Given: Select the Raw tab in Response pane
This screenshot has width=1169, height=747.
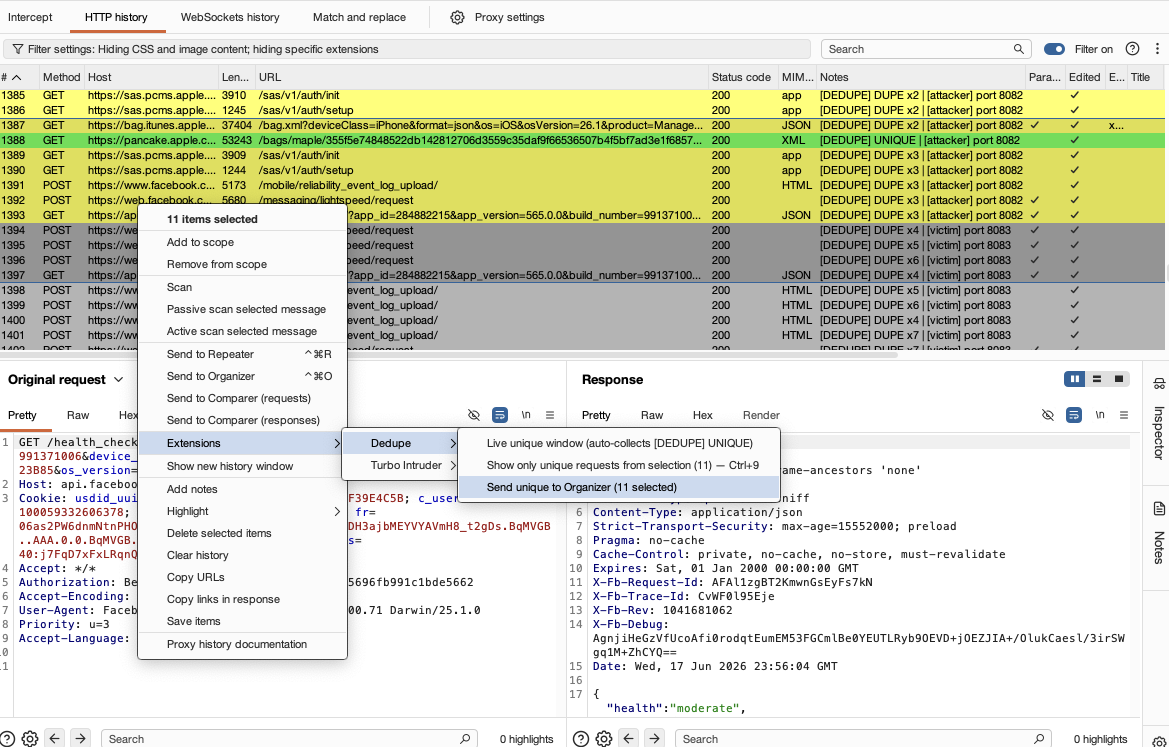Looking at the screenshot, I should (652, 415).
